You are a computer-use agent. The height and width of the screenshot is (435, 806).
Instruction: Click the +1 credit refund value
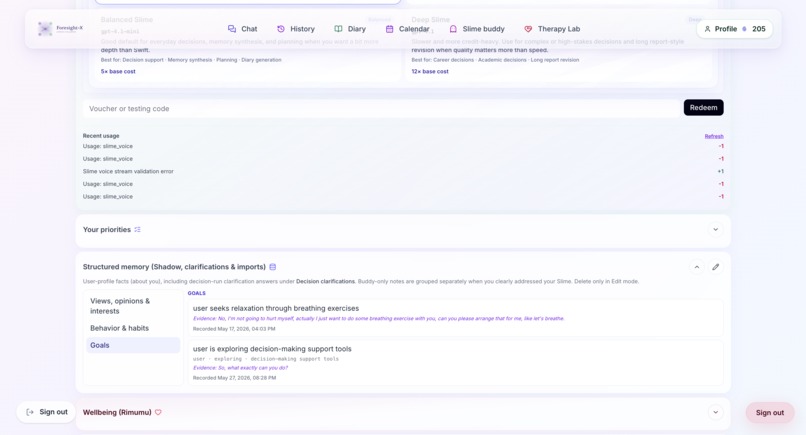pos(720,171)
